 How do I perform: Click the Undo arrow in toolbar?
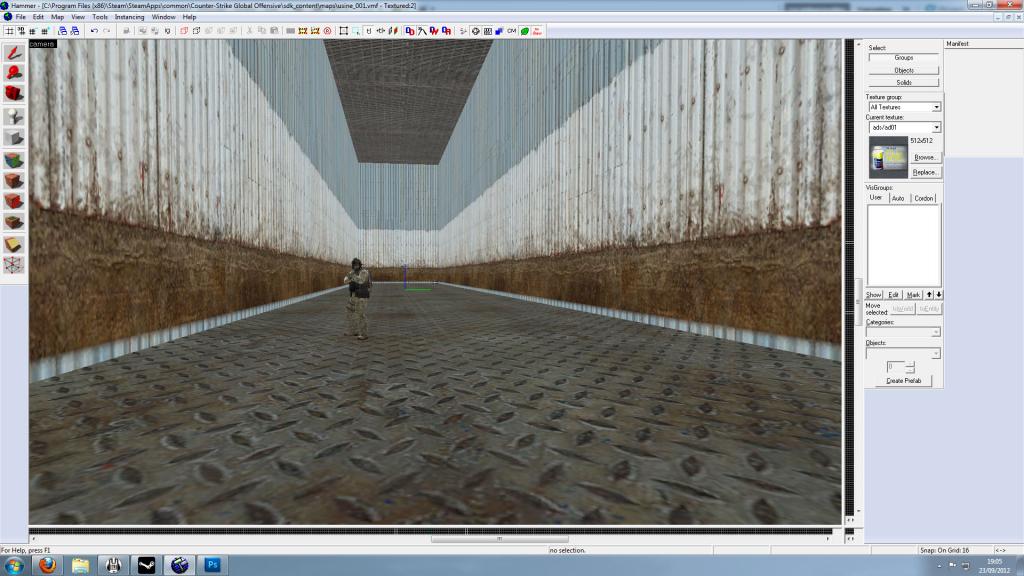click(95, 31)
